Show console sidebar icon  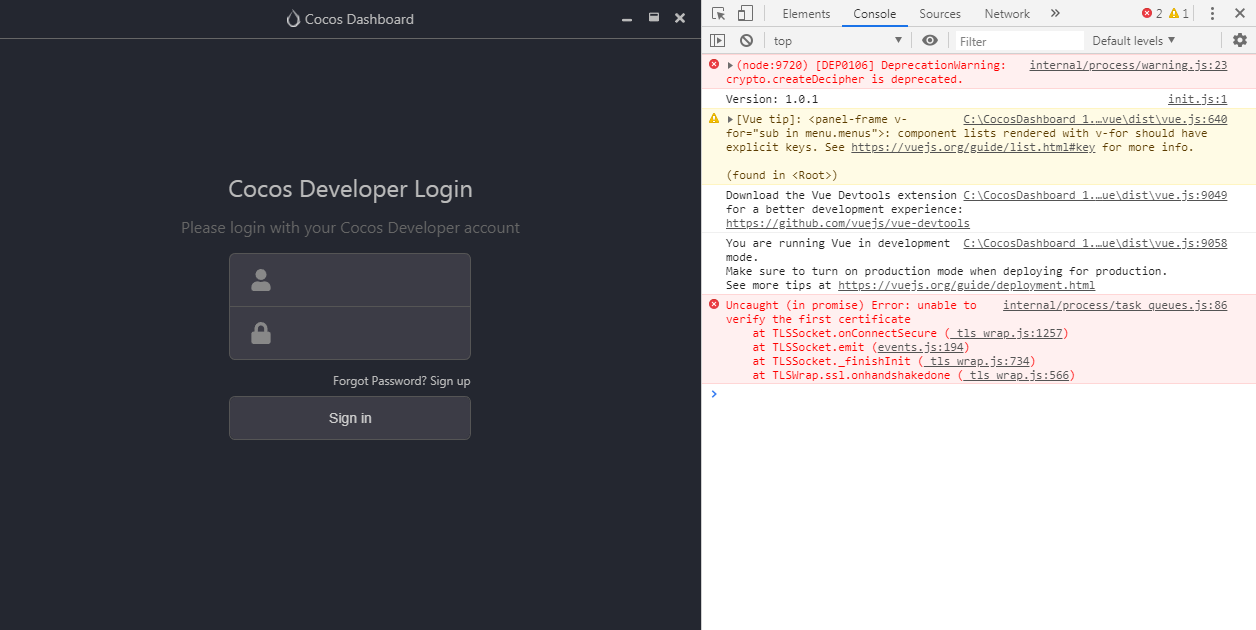coord(717,40)
